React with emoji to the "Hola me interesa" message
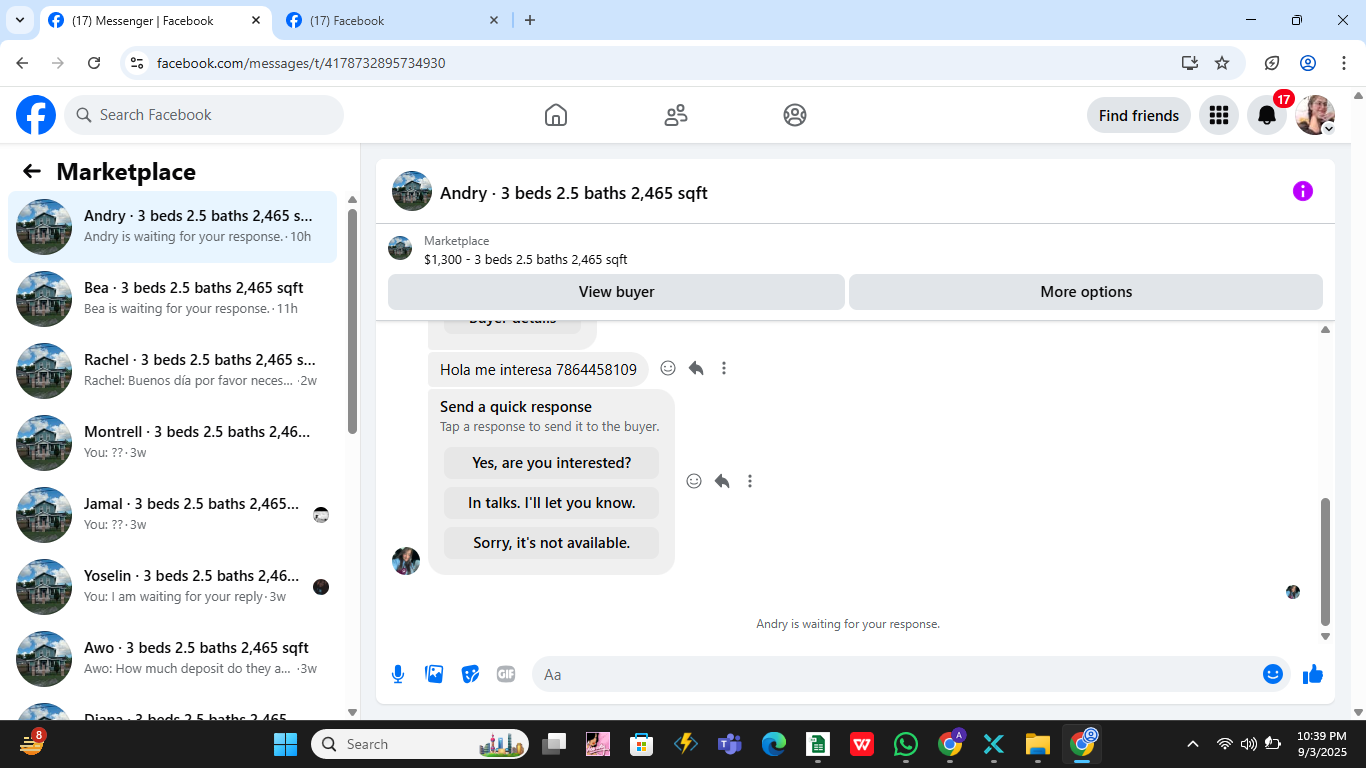Image resolution: width=1366 pixels, height=768 pixels. (668, 368)
